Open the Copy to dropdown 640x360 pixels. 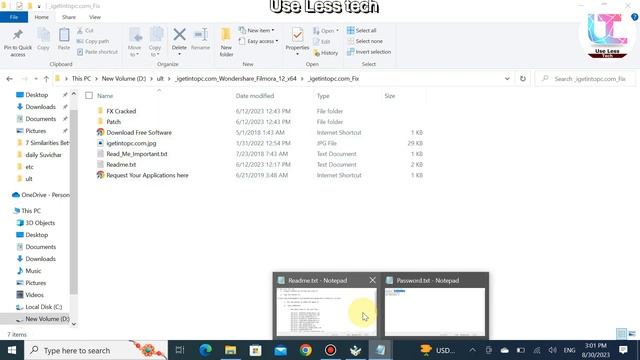155,42
